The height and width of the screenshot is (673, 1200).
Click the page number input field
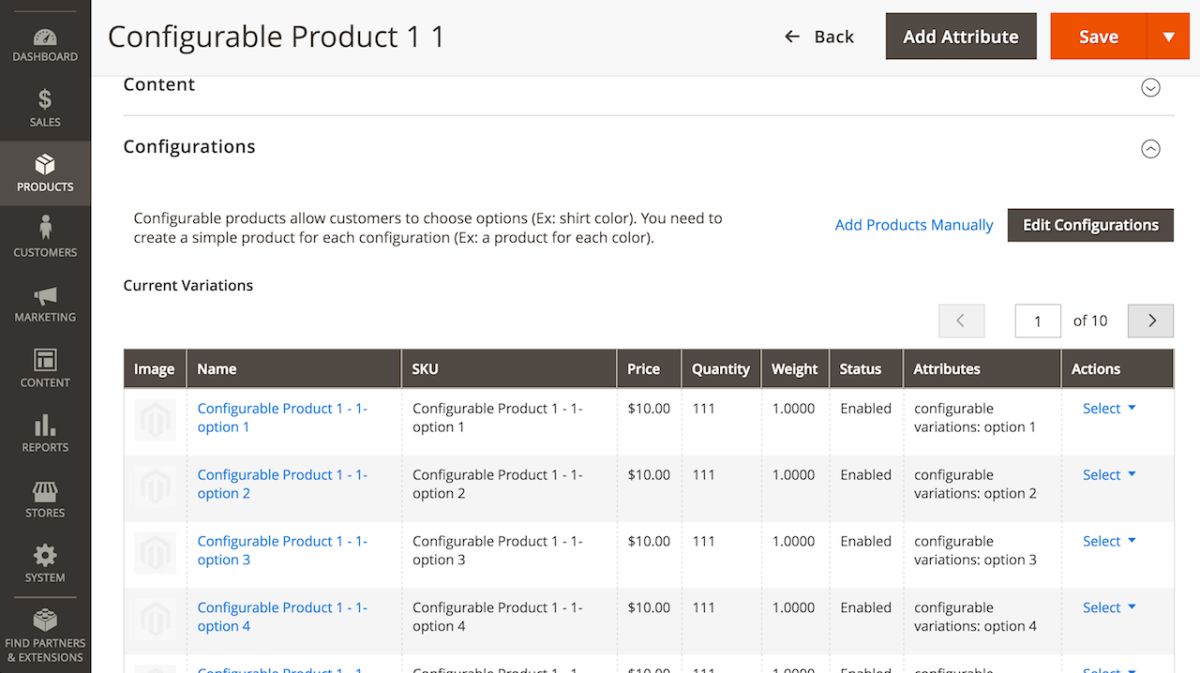(x=1037, y=321)
